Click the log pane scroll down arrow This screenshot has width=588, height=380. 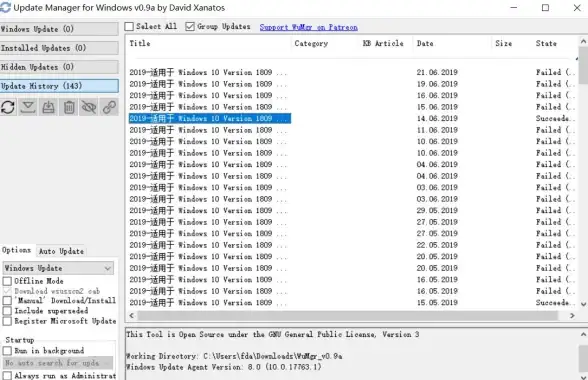583,377
